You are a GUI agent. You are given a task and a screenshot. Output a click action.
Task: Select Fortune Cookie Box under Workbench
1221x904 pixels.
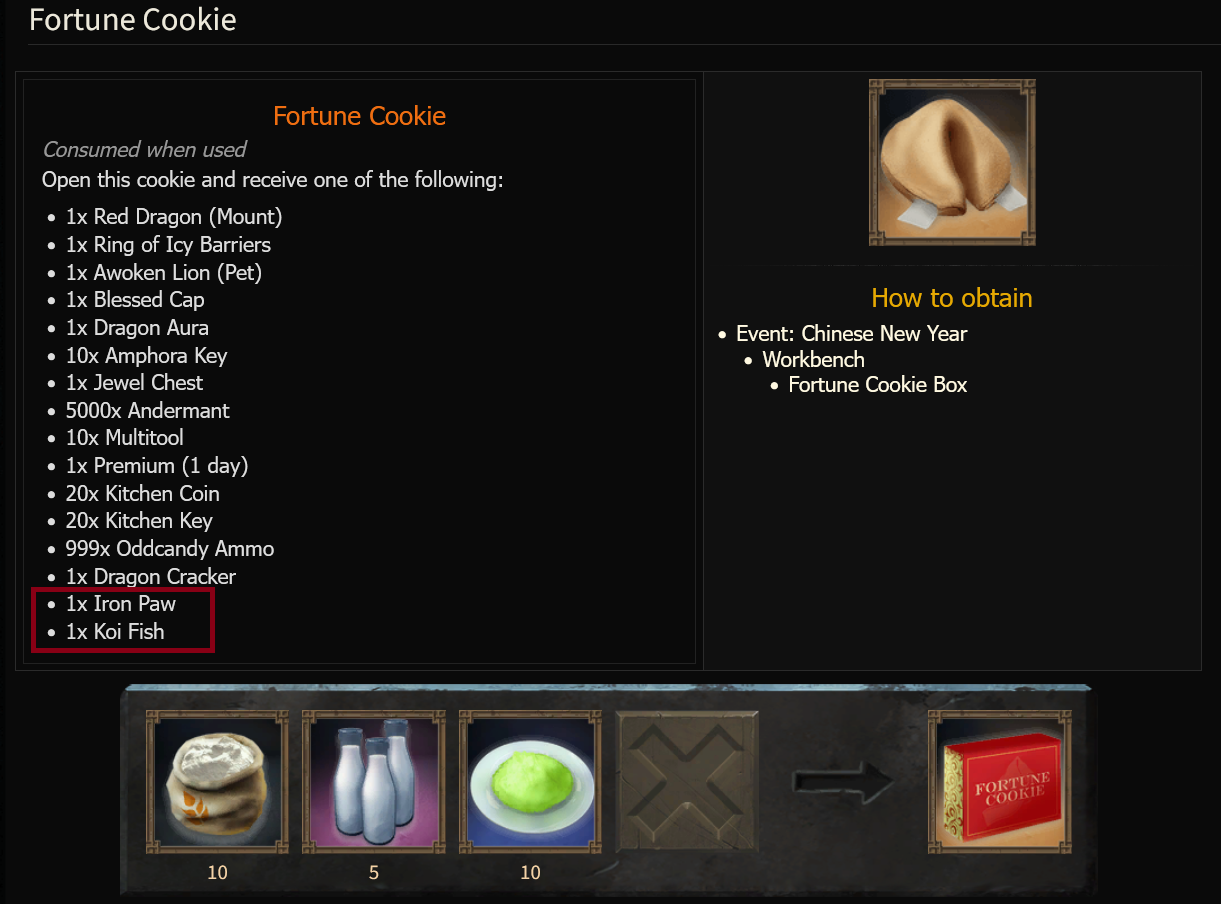pos(878,385)
